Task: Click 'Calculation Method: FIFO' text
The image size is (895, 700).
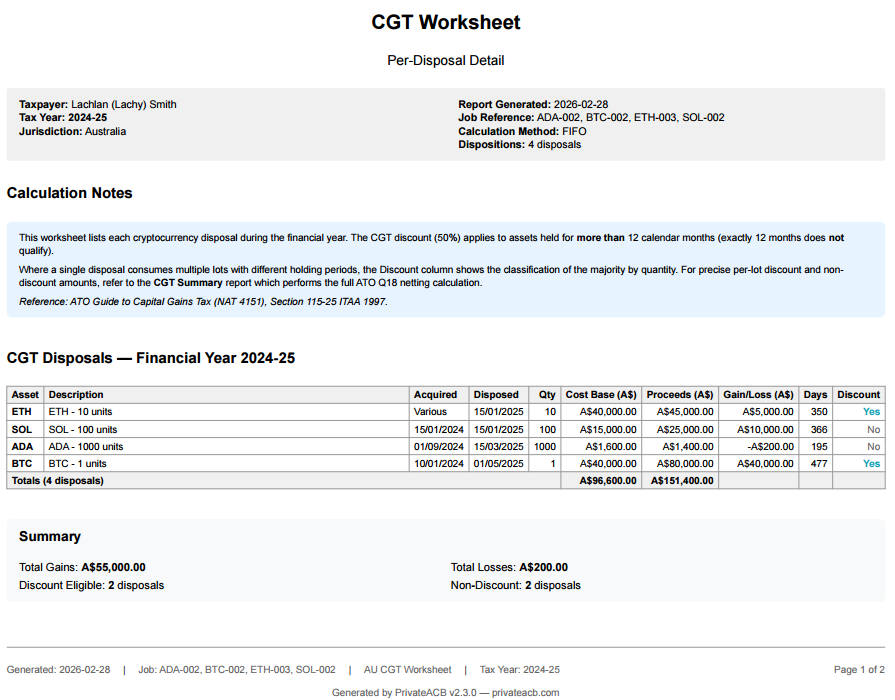Action: (522, 131)
